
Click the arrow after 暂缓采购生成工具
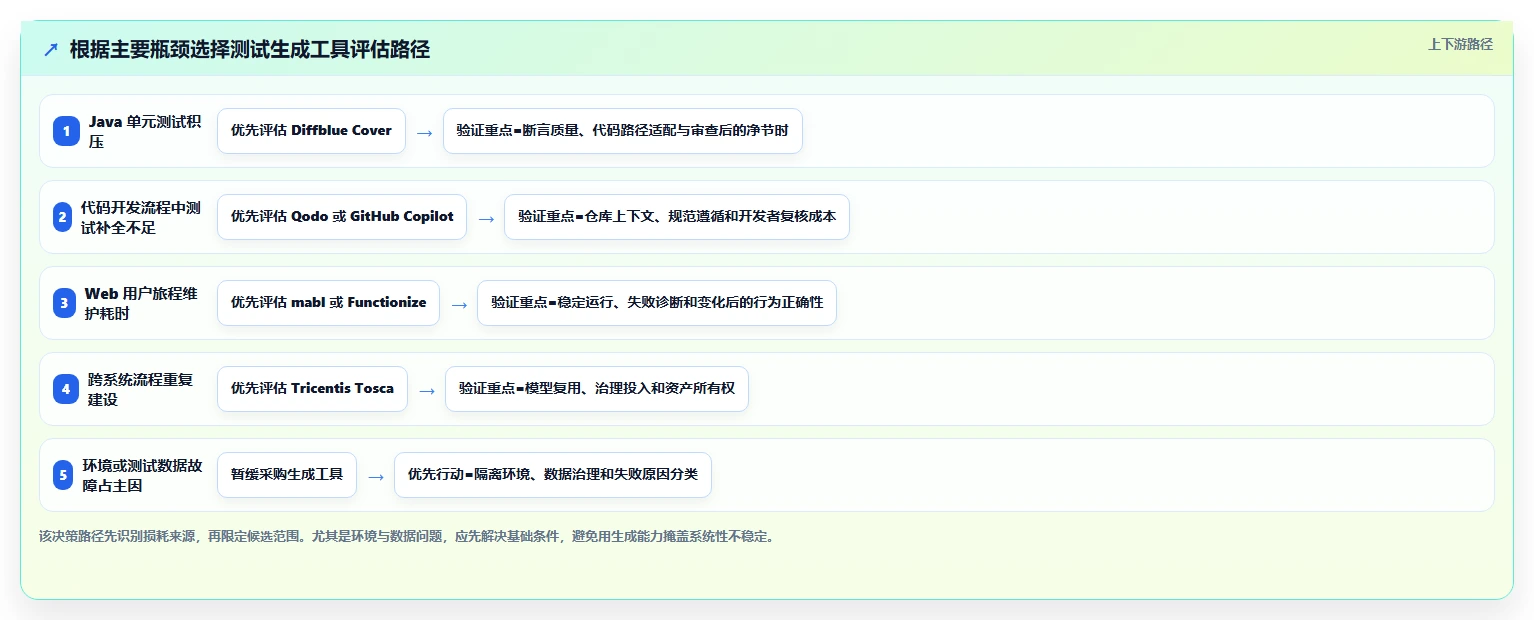click(x=376, y=476)
